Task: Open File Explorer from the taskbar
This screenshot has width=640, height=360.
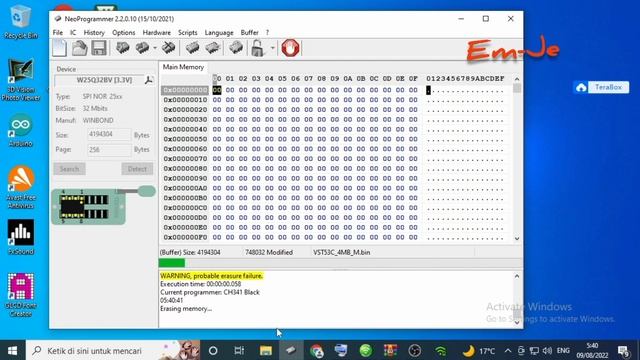Action: (x=266, y=351)
